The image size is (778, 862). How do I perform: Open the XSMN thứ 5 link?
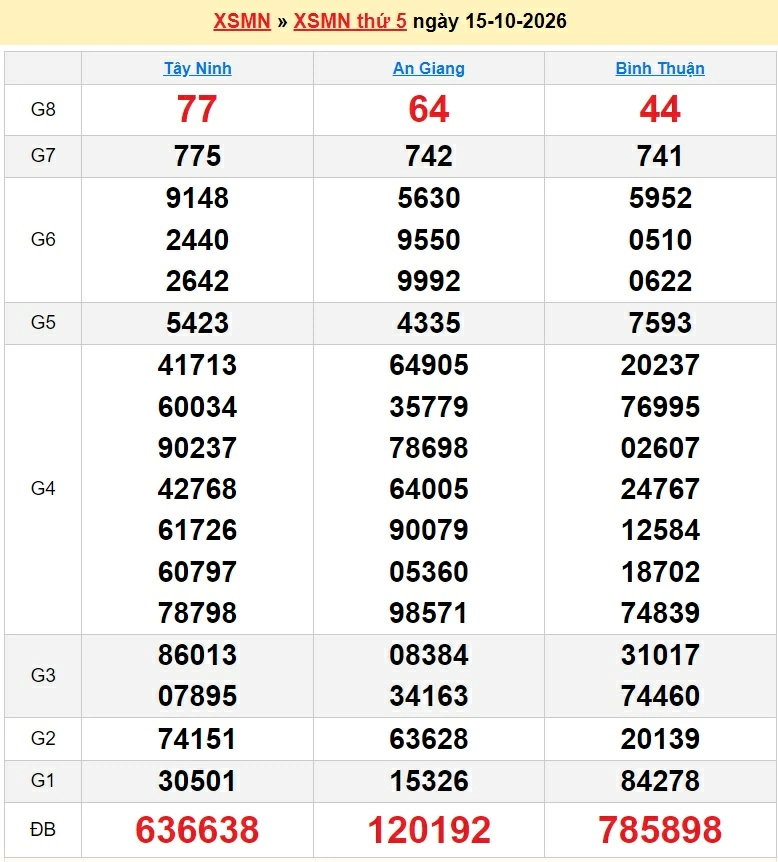click(x=350, y=21)
